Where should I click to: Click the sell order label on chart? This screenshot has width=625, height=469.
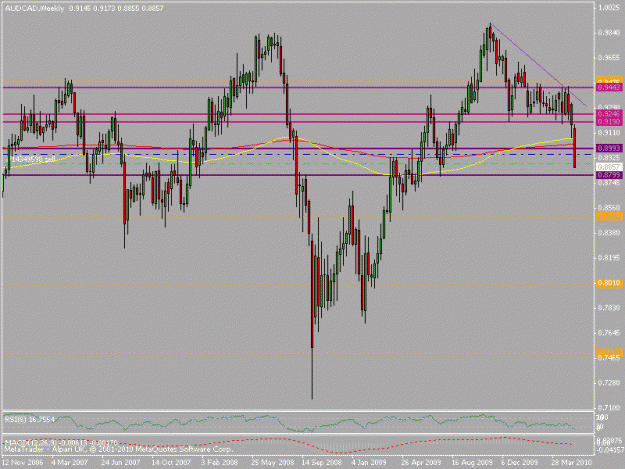[32, 159]
